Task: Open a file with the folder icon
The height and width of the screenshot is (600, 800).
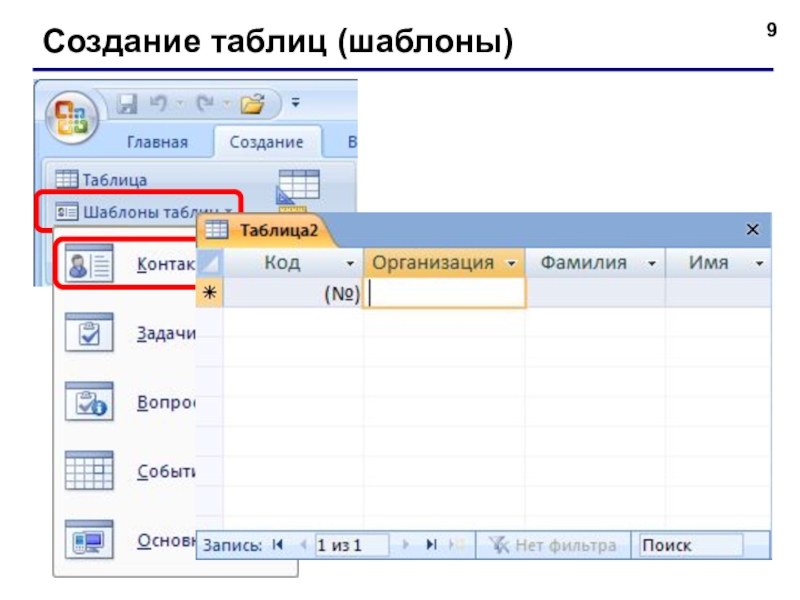Action: 253,104
